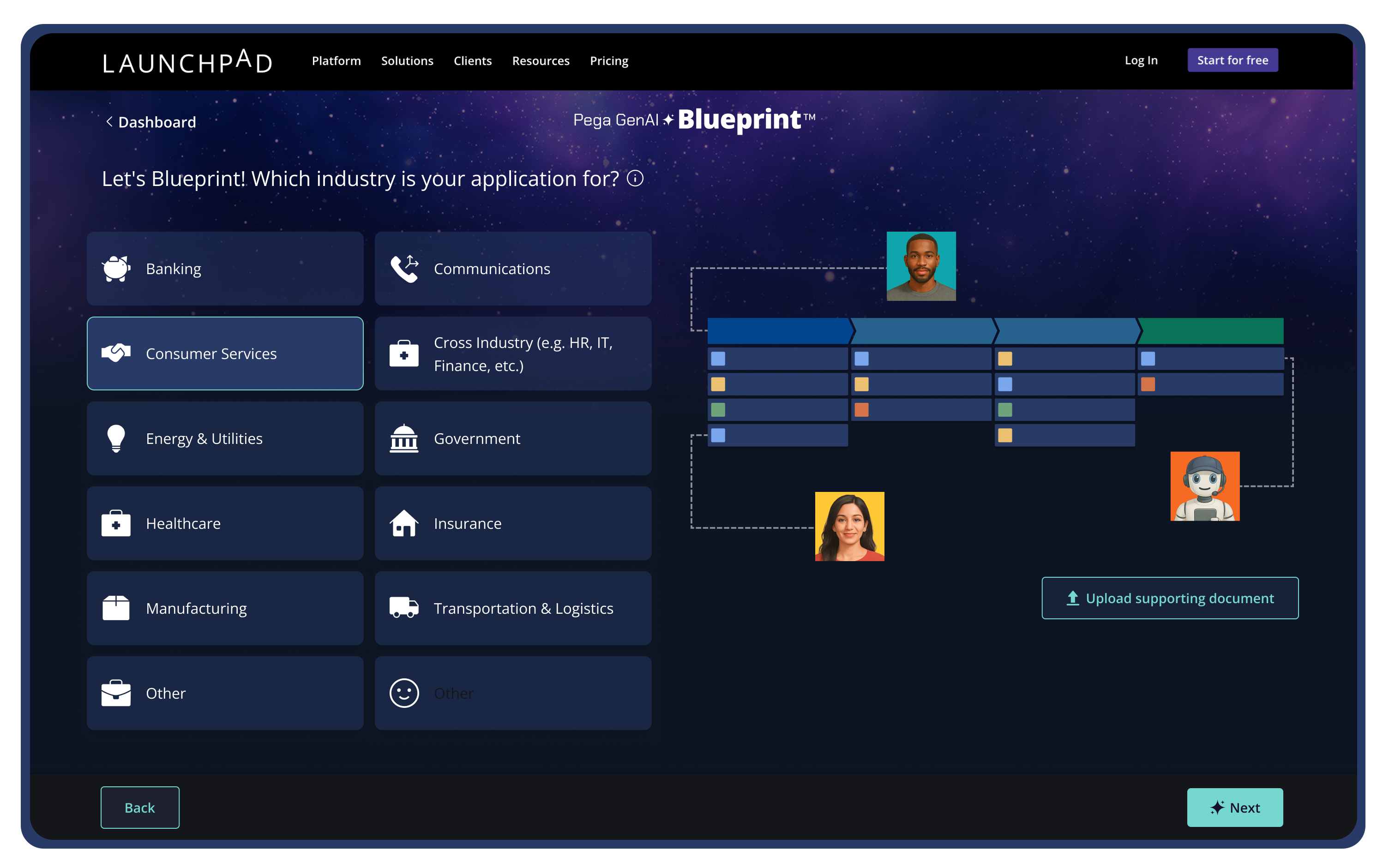This screenshot has width=1389, height=868.
Task: Click the smiley face icon on the disabled Other tile
Action: click(404, 693)
